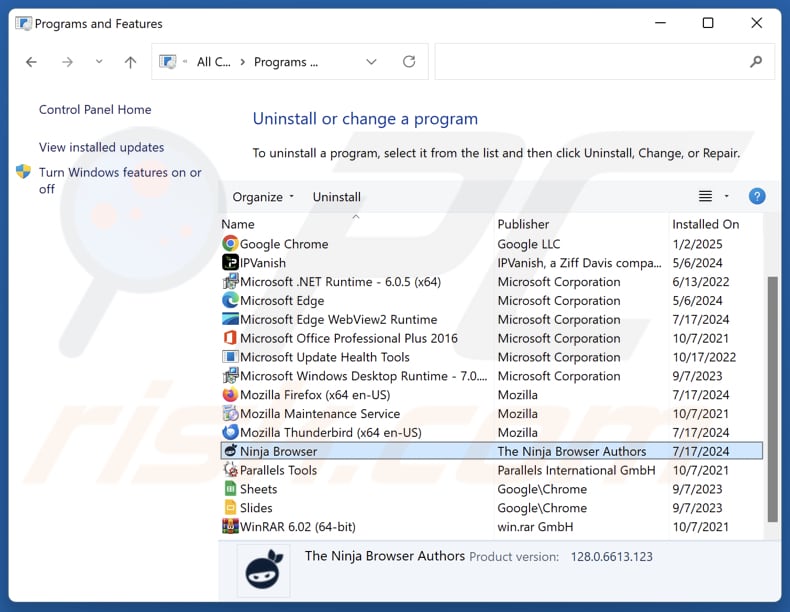Select the Parallels Tools name
This screenshot has height=612, width=790.
tap(279, 470)
